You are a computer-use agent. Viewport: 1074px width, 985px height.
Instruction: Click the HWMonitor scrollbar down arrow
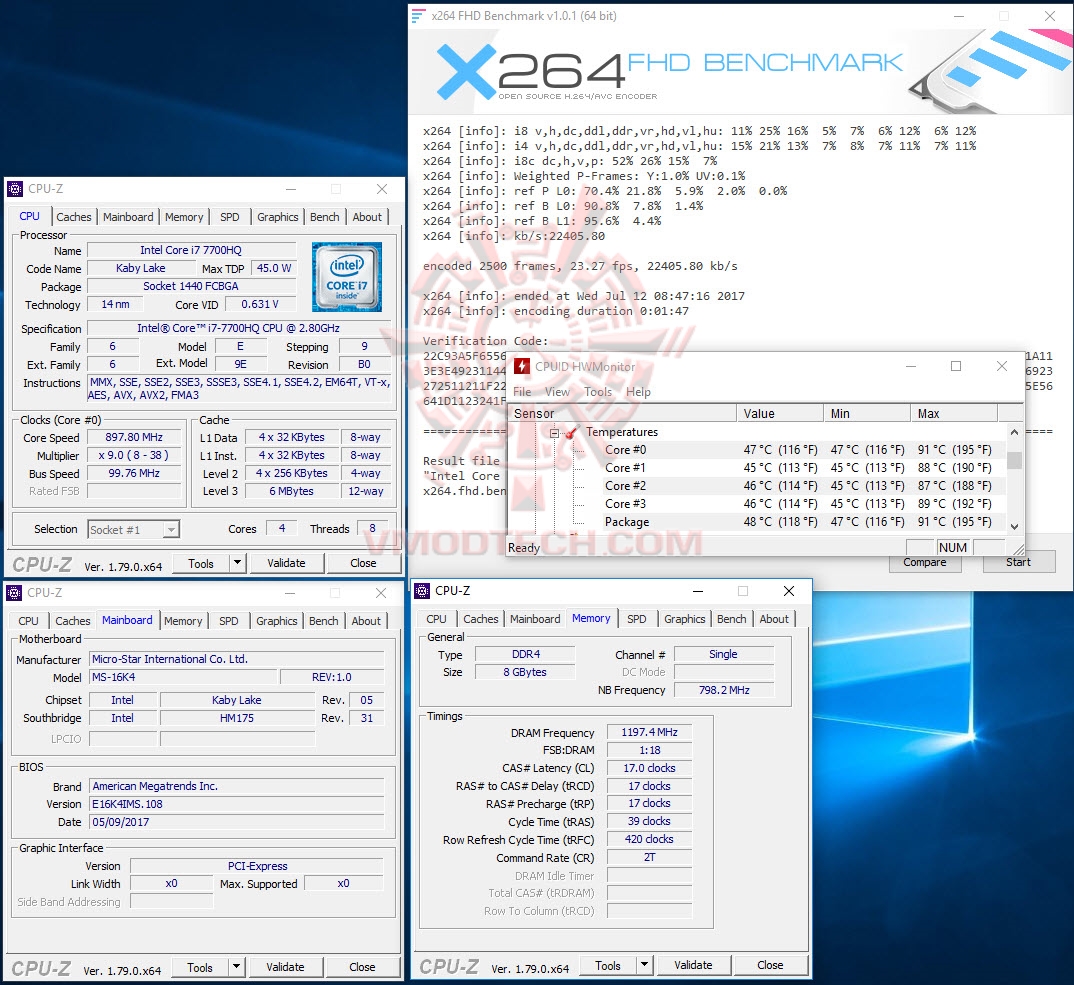point(1014,527)
